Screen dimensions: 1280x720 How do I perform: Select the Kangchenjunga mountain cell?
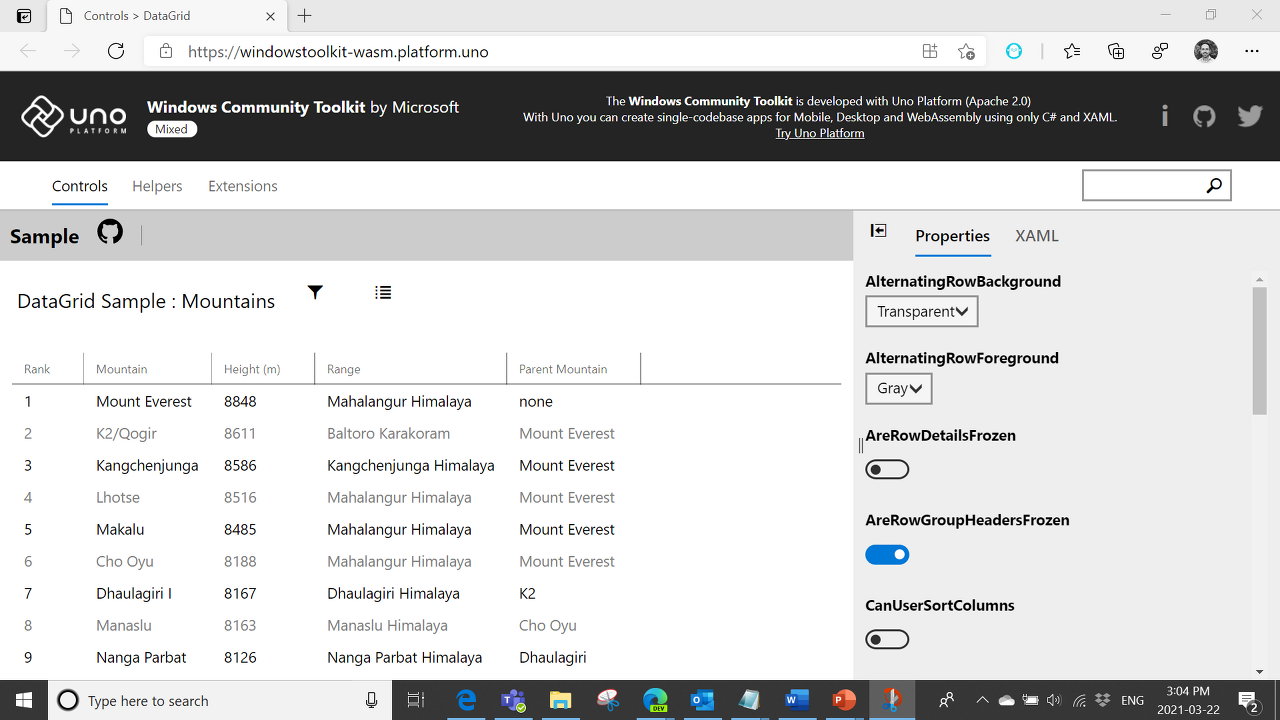[147, 465]
